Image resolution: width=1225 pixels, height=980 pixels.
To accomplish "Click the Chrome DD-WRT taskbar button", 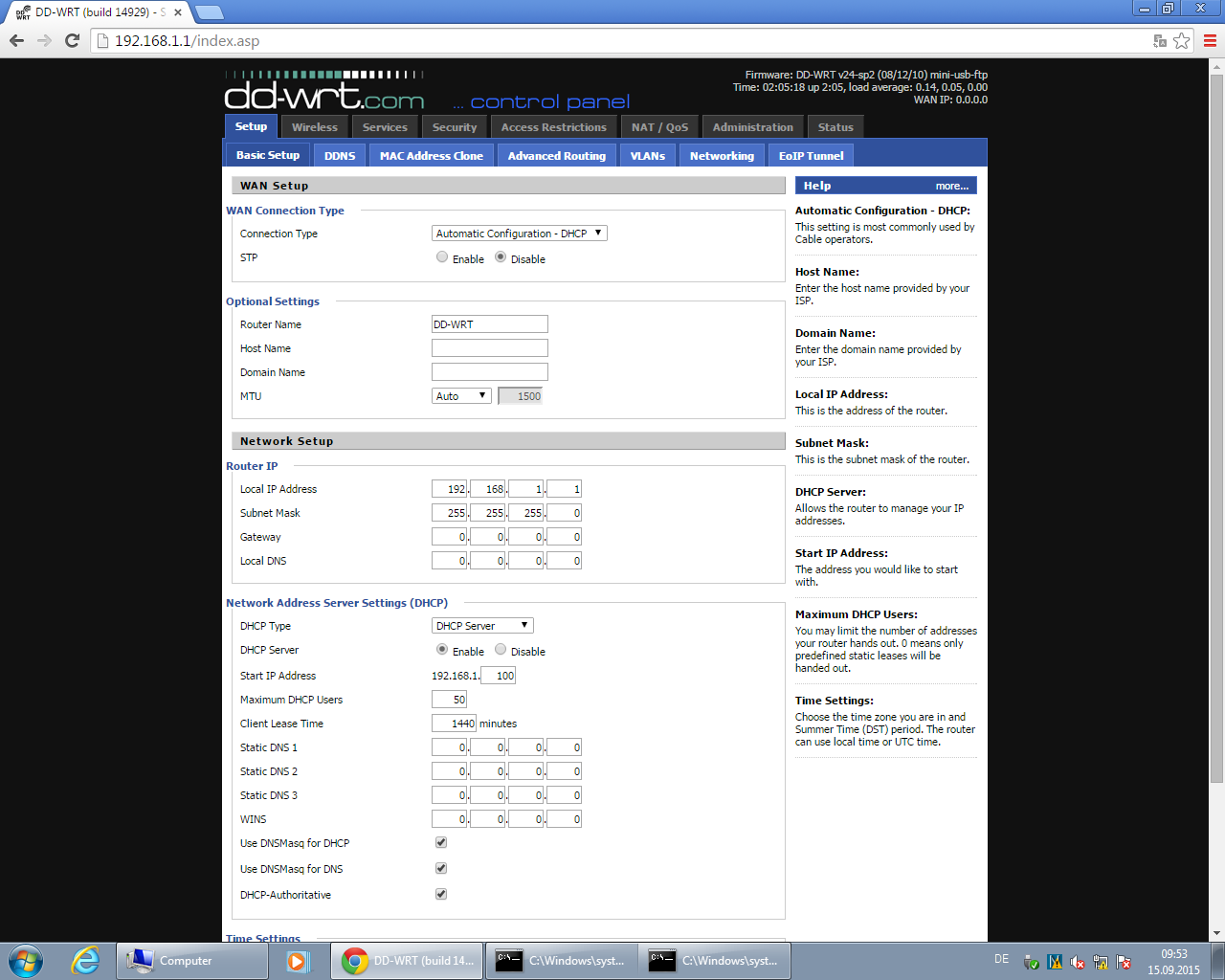I will [408, 961].
